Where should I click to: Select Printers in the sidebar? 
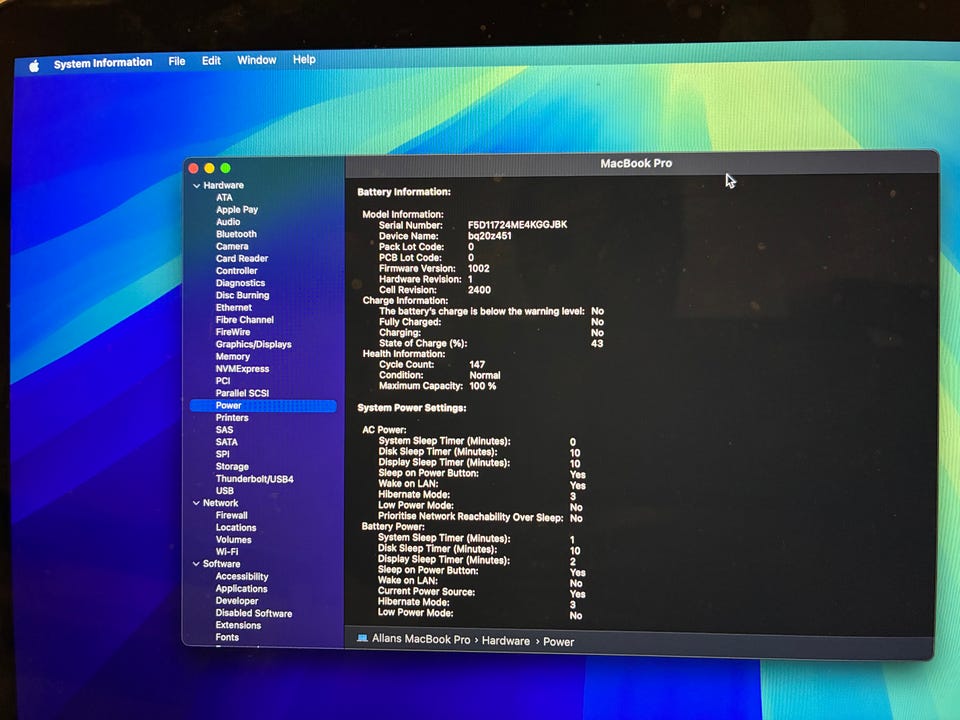point(232,418)
